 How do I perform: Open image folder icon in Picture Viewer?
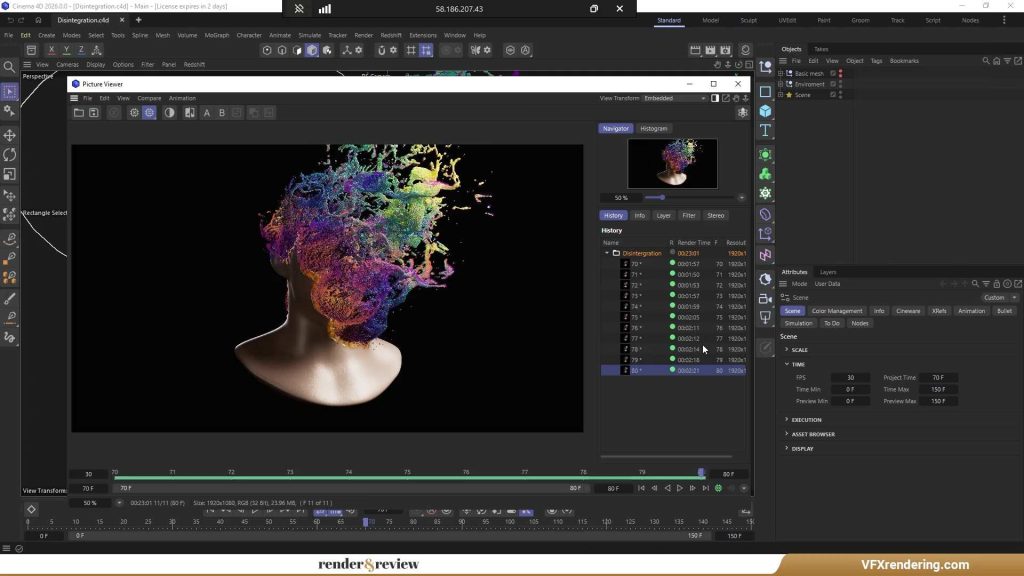79,113
